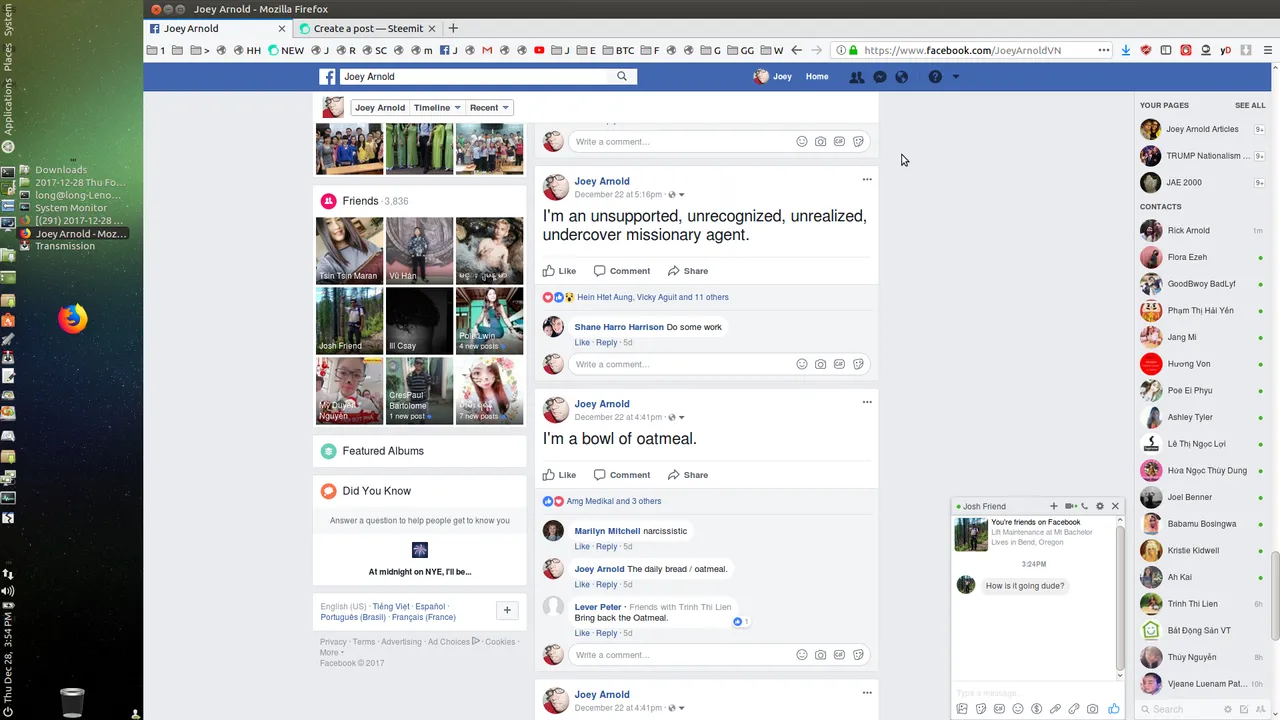
Task: Click the contacts sidebar scrollbar
Action: point(1274,595)
